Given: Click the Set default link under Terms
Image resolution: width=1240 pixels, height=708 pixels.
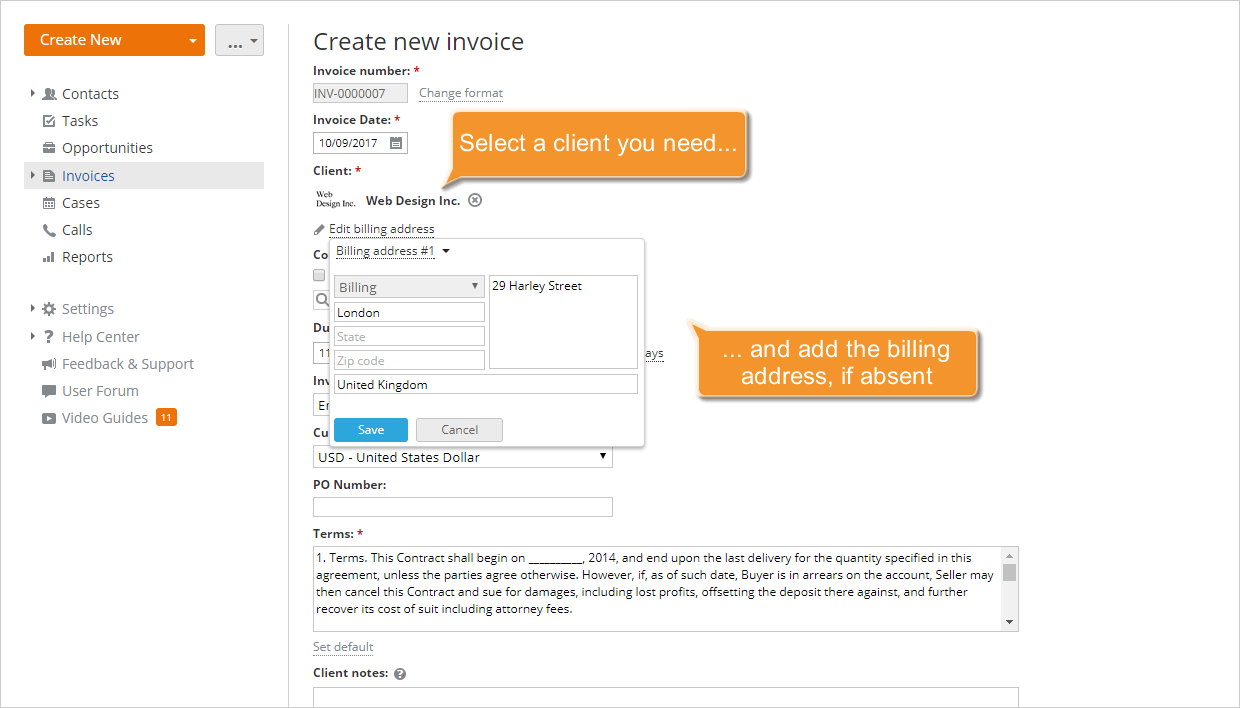Looking at the screenshot, I should pyautogui.click(x=342, y=646).
